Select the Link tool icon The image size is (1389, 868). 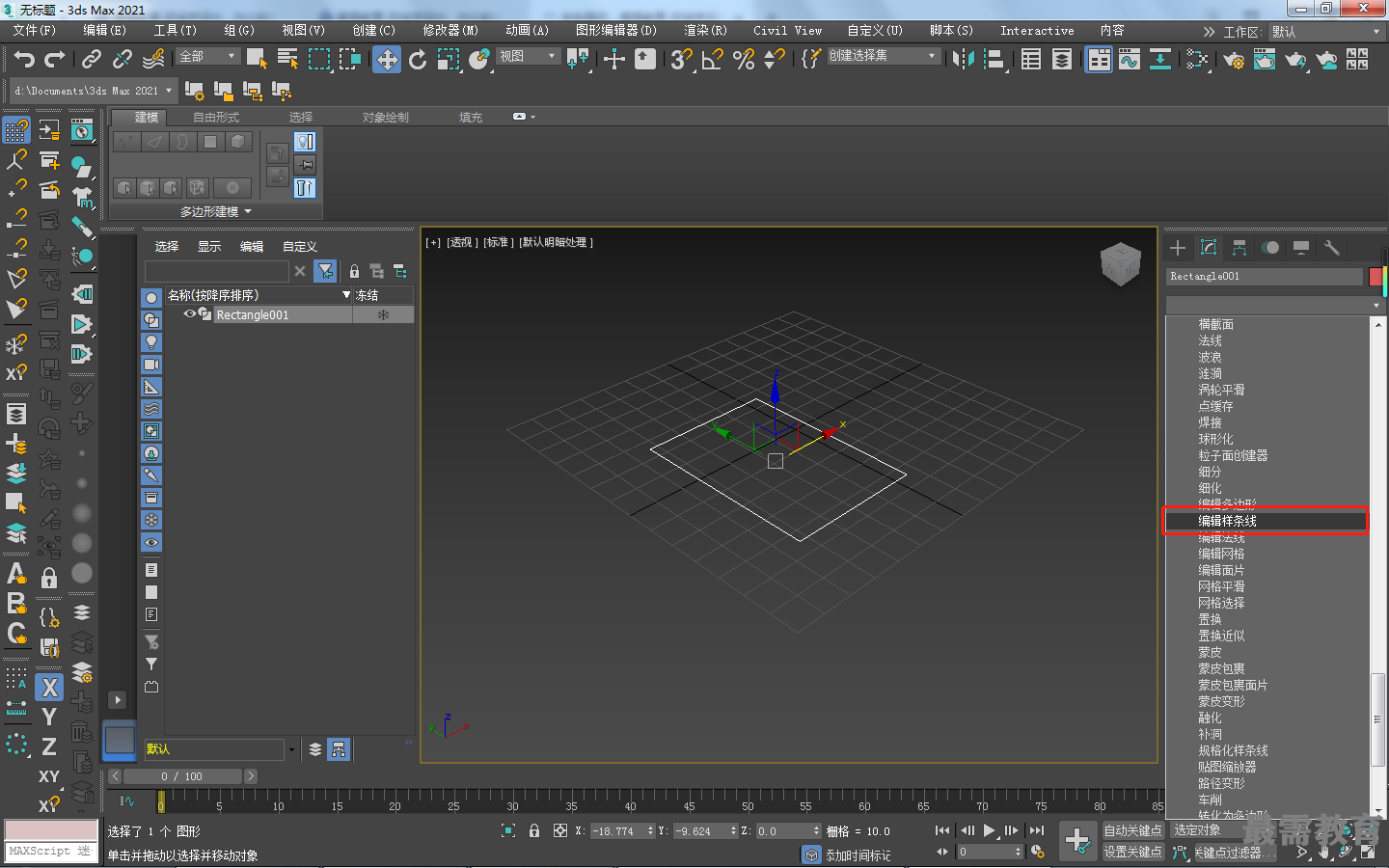point(92,60)
